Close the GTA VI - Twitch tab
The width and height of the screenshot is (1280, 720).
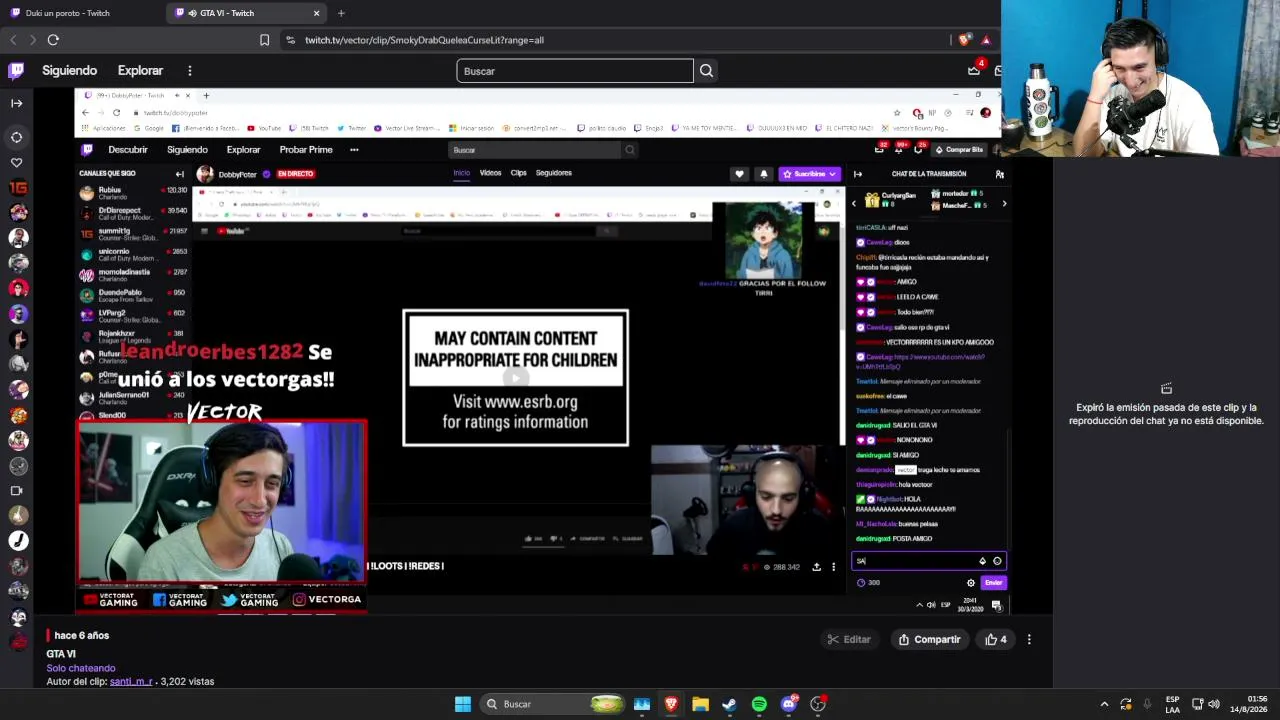tap(317, 13)
